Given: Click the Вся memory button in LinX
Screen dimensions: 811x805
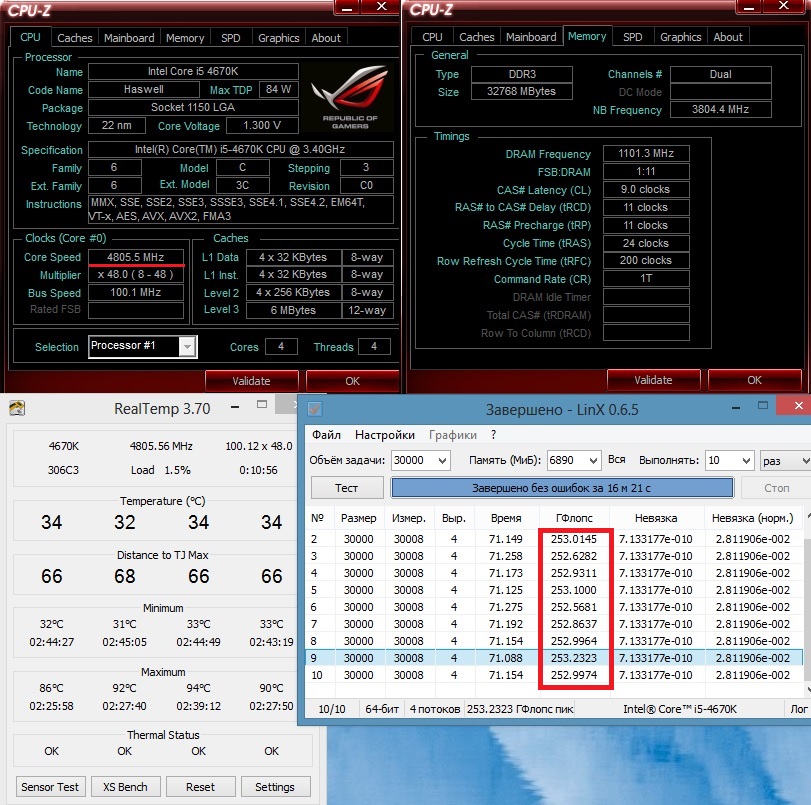Looking at the screenshot, I should coord(617,459).
